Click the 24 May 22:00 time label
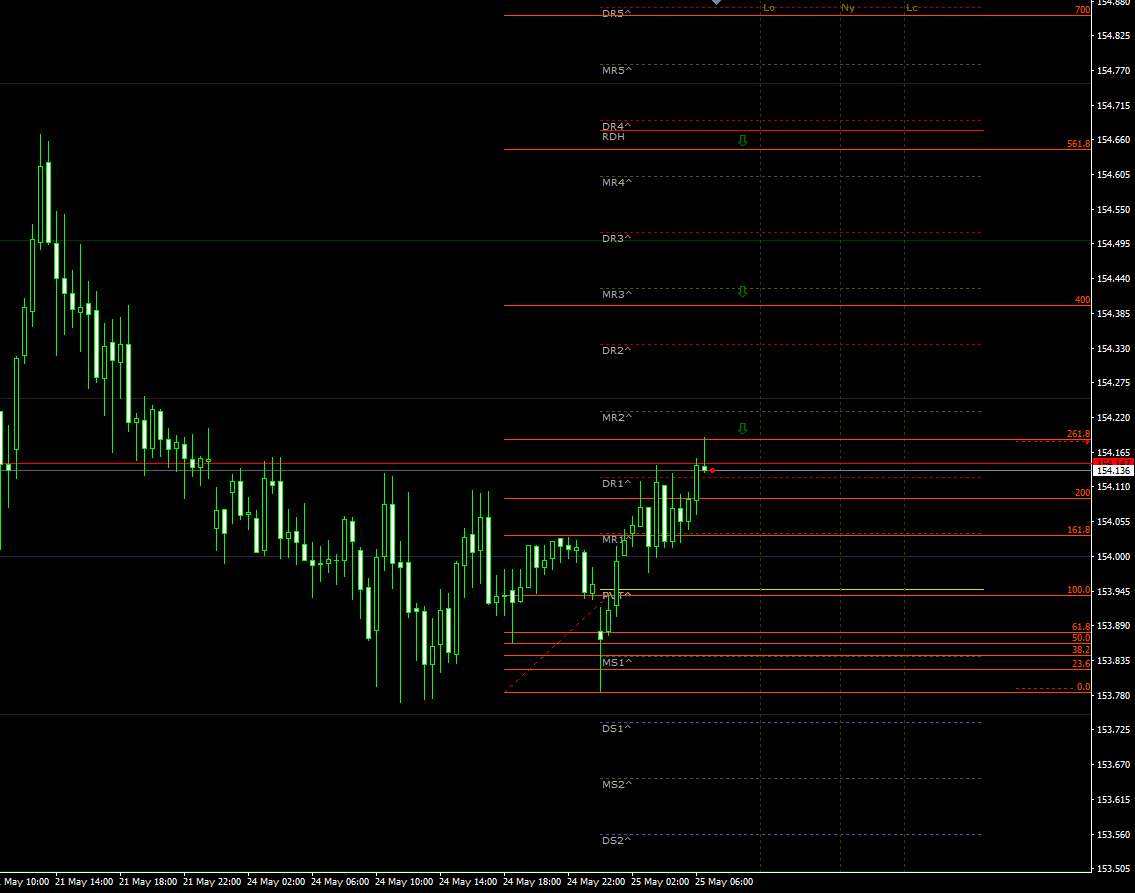1135x893 pixels. 596,882
